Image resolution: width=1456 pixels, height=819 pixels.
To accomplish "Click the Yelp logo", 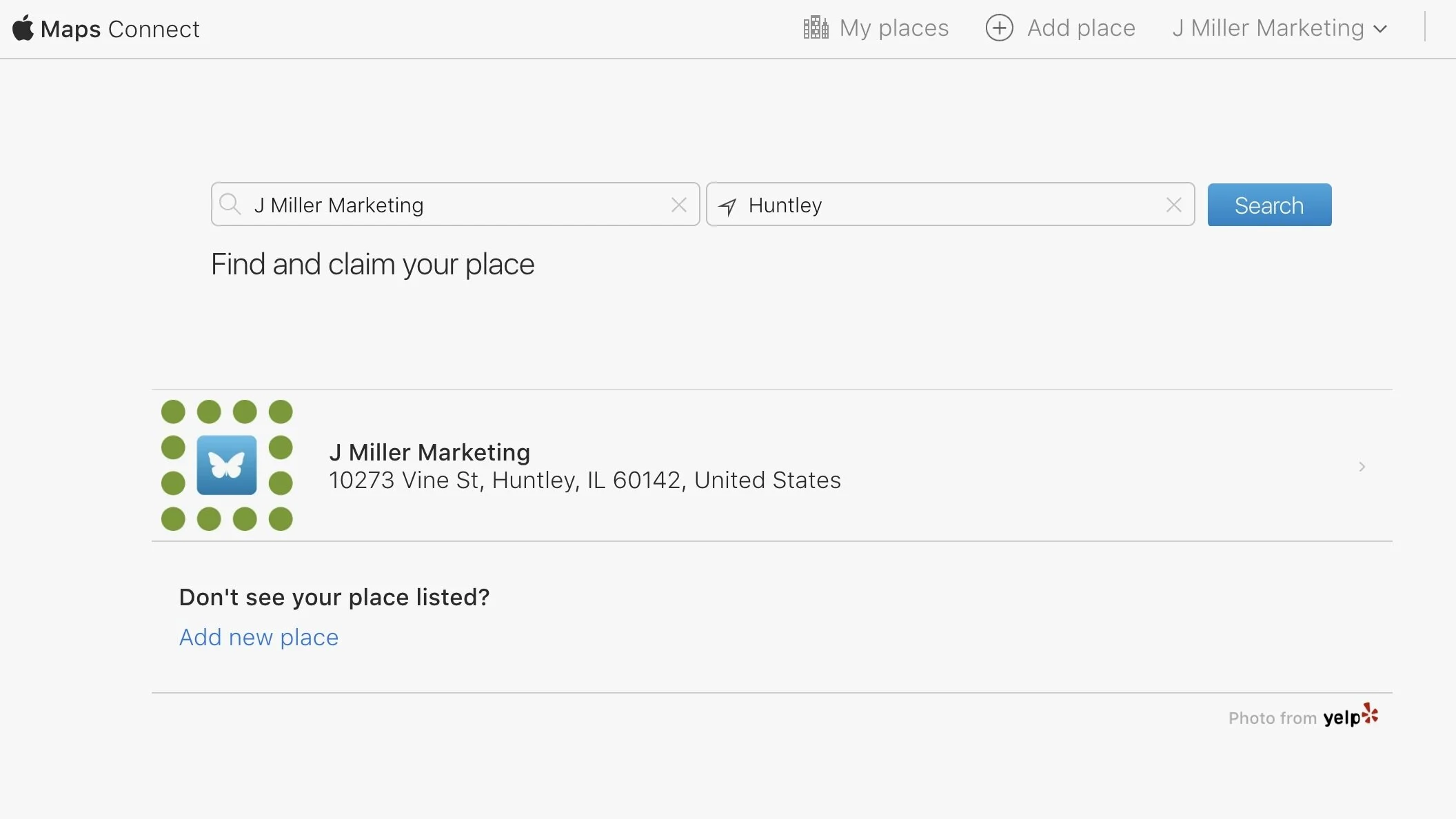I will (1351, 716).
